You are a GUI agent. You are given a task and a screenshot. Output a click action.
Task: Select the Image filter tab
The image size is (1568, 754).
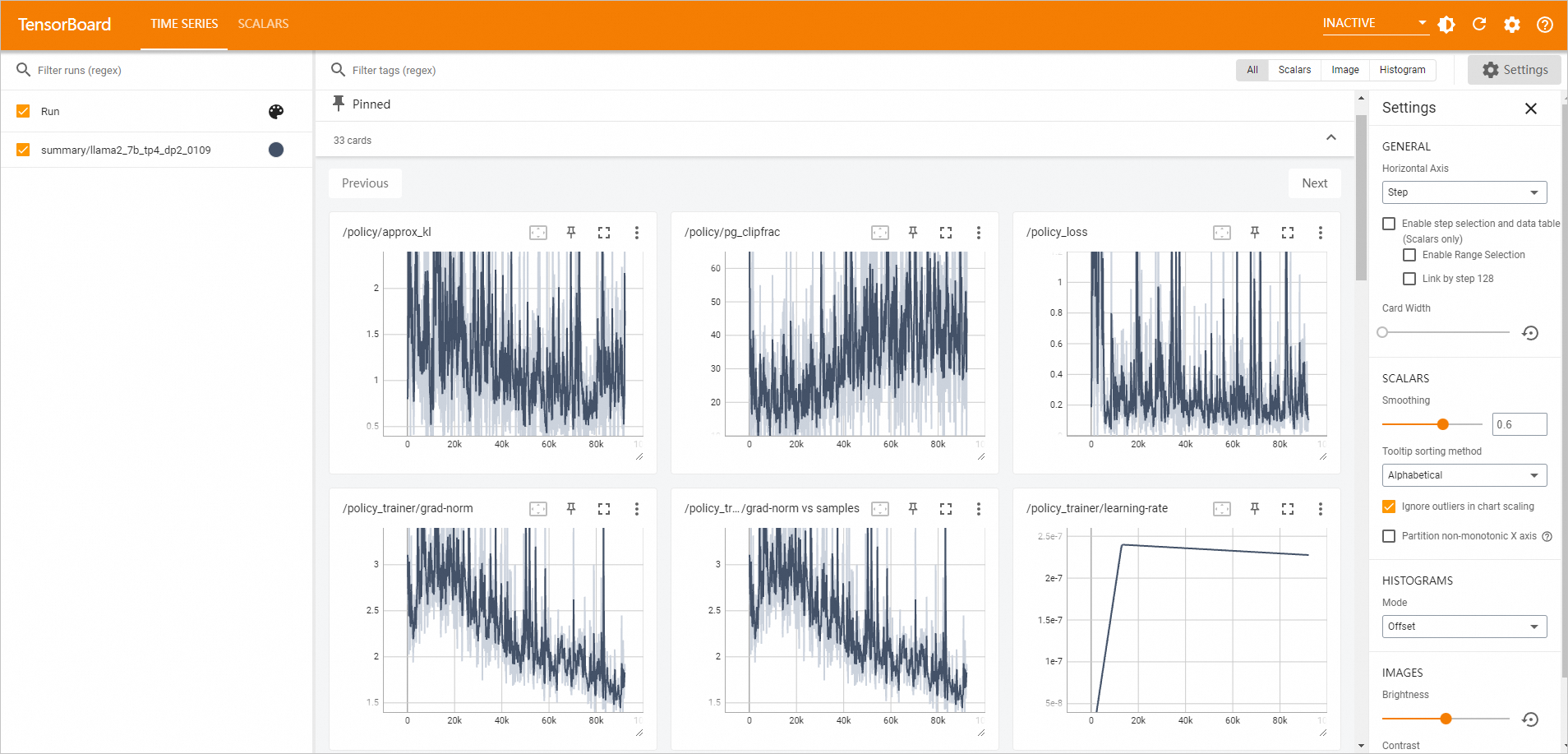tap(1345, 70)
